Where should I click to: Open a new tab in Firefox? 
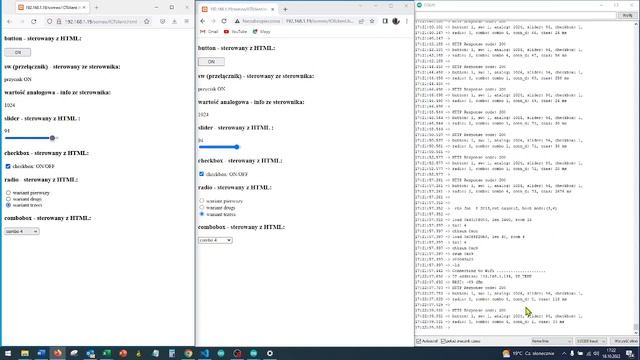(97, 7)
